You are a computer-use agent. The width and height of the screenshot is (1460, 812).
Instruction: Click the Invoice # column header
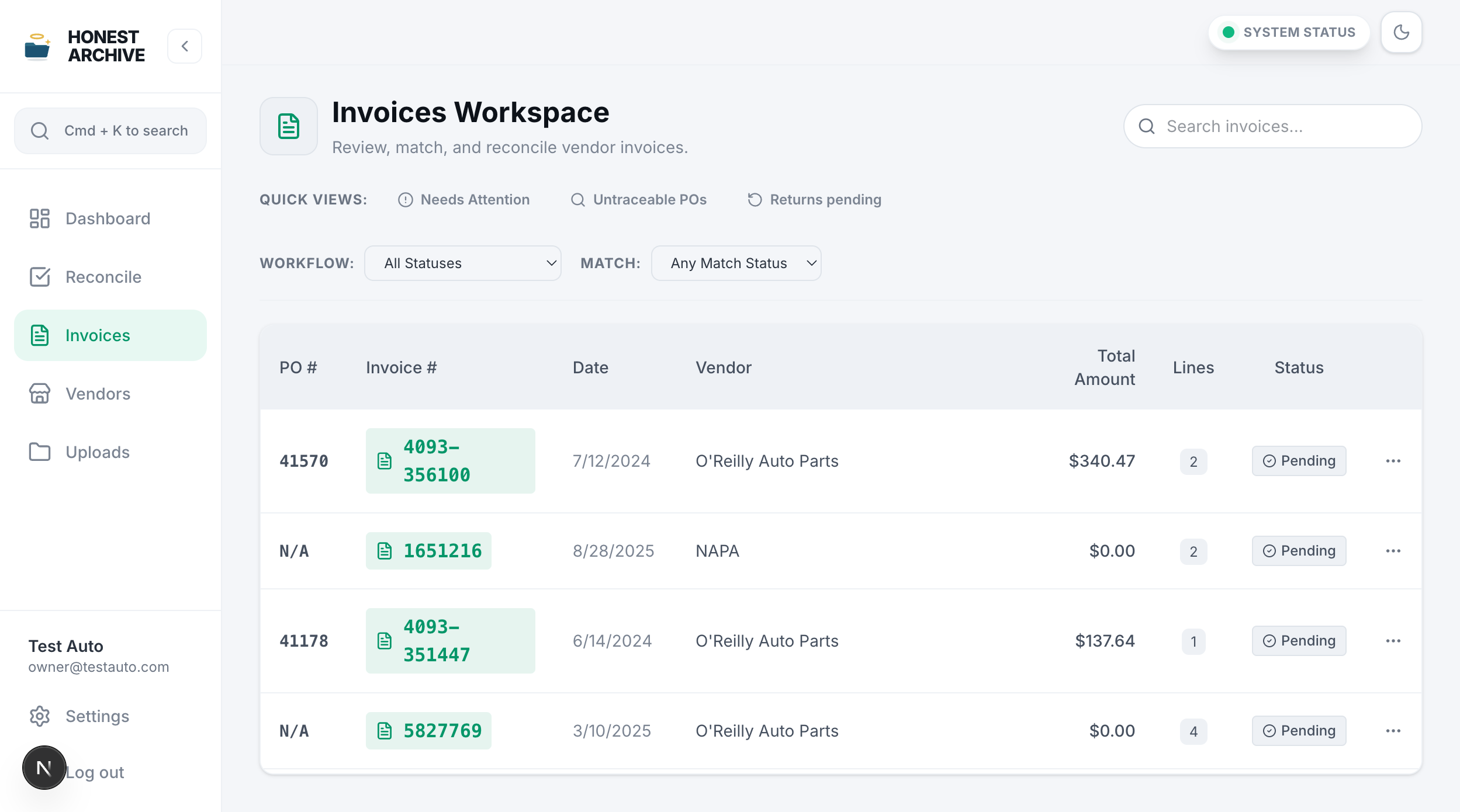click(402, 367)
